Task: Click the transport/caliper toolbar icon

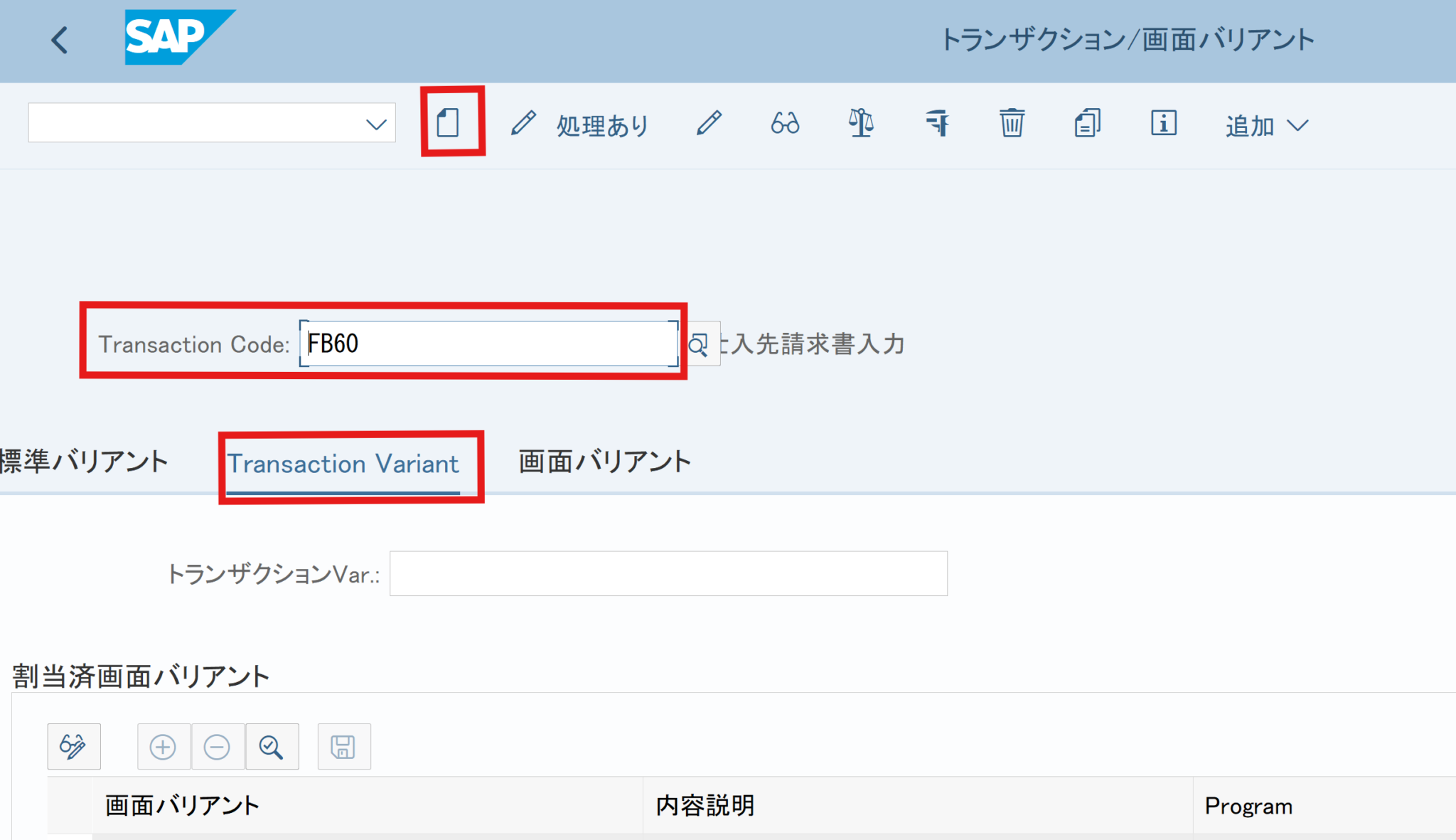Action: tap(937, 123)
